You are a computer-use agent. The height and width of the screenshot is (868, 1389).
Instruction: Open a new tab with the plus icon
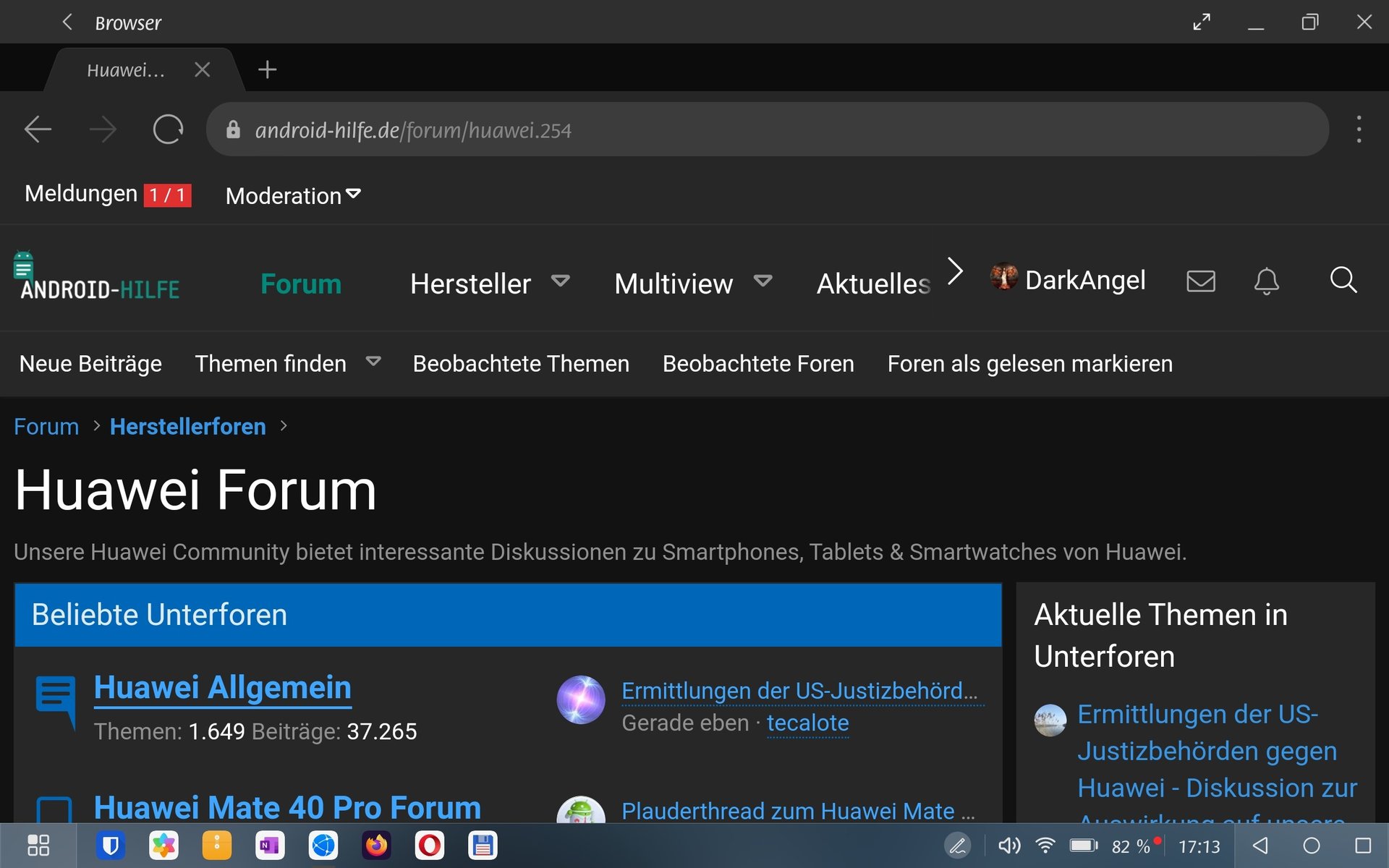point(267,69)
